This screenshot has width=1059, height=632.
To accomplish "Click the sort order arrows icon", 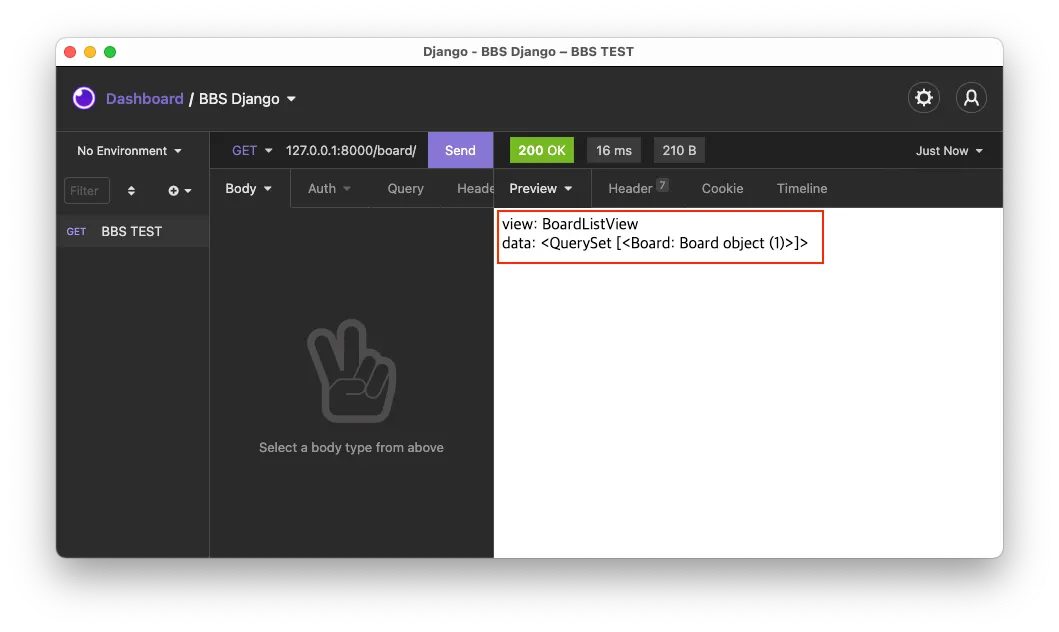I will point(131,191).
